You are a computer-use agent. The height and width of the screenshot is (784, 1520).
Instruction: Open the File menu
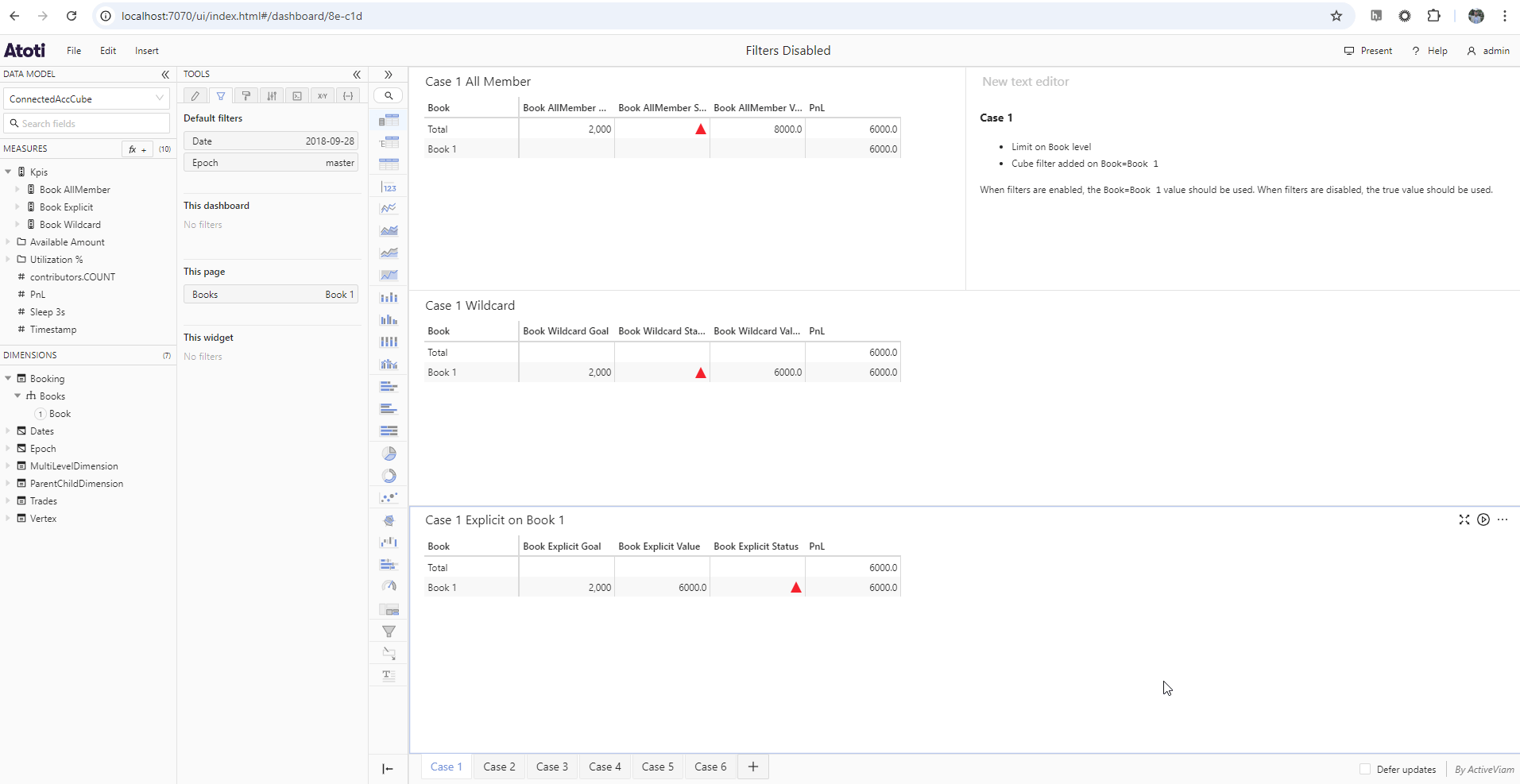[x=74, y=51]
